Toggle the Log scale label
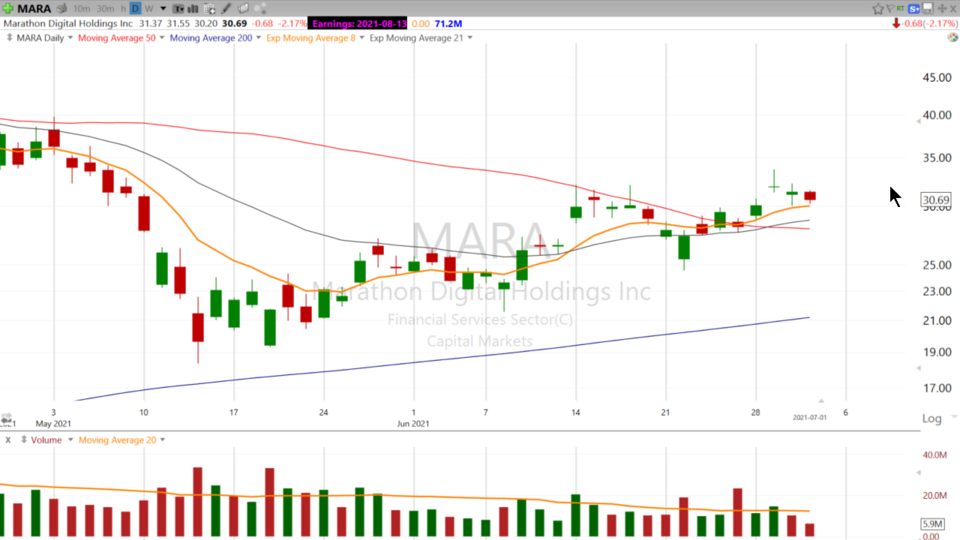The height and width of the screenshot is (540, 960). pyautogui.click(x=932, y=418)
